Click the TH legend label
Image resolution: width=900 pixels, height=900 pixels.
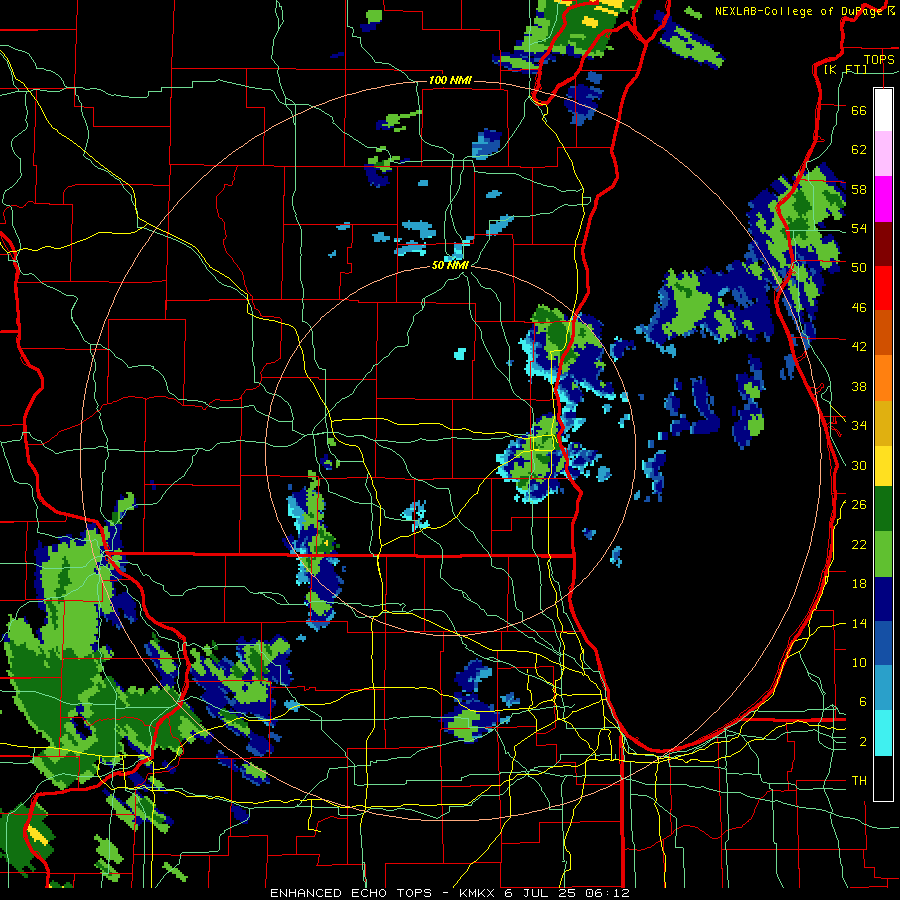tap(859, 780)
